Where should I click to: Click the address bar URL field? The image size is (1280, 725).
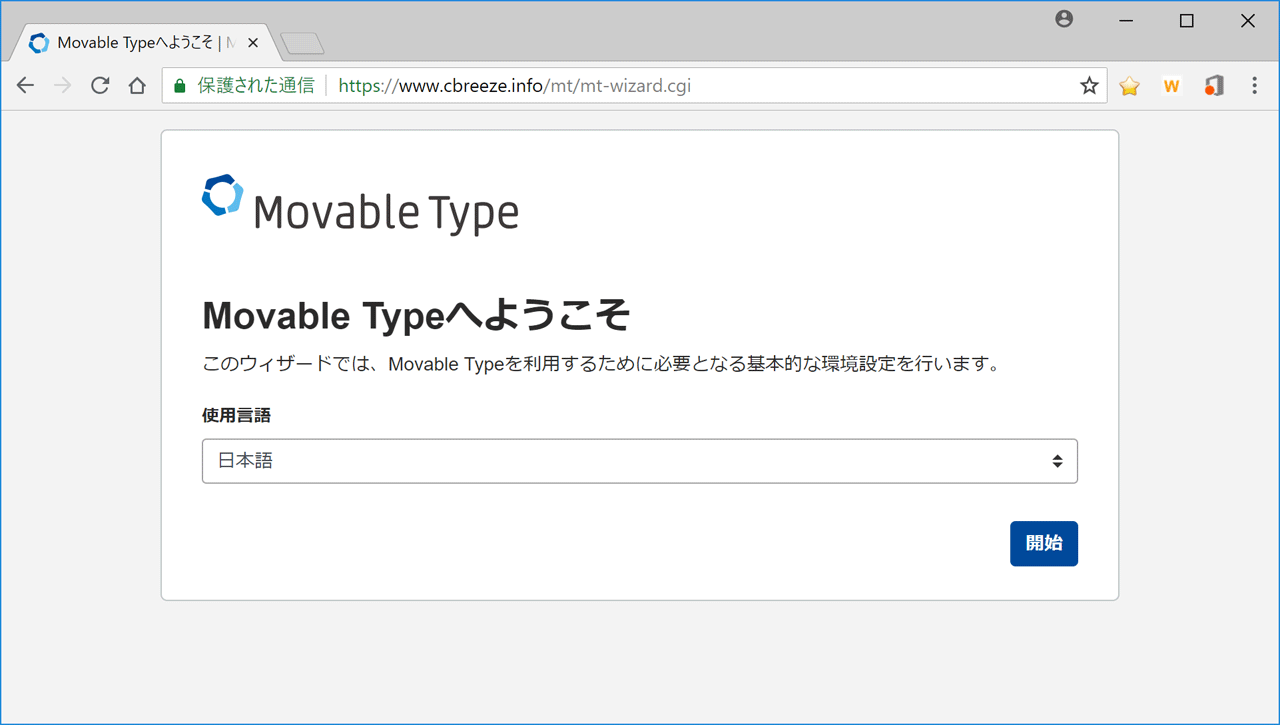(634, 86)
